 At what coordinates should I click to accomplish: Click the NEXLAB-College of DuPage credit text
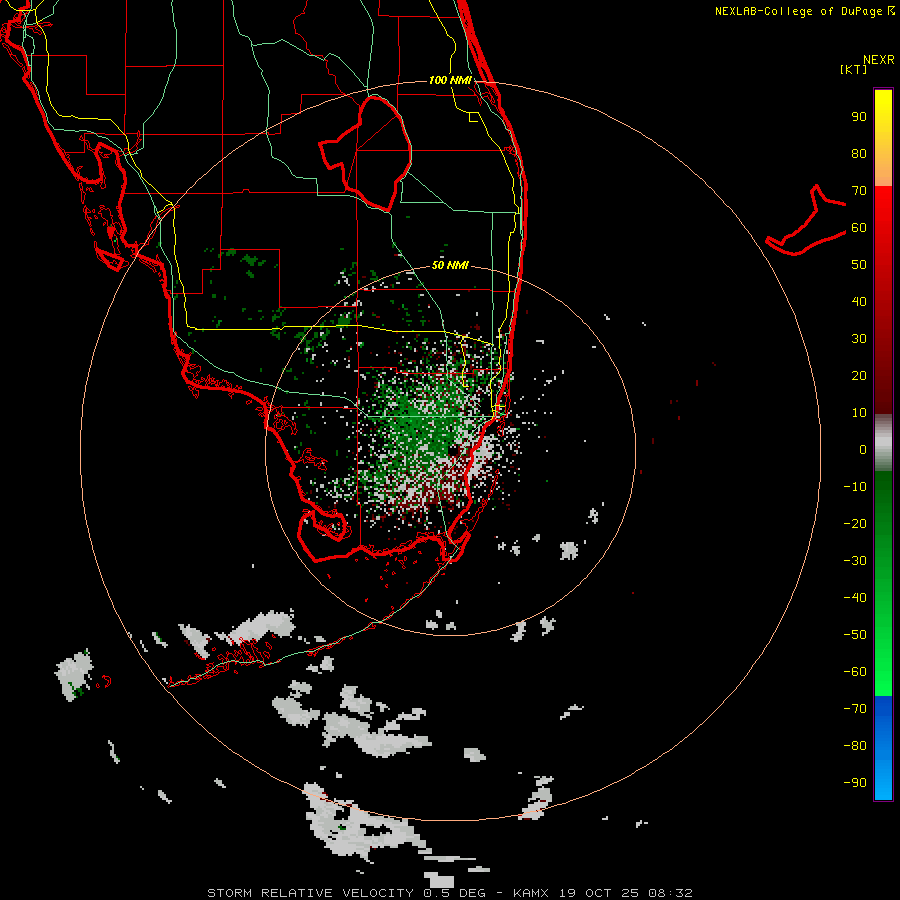(798, 11)
